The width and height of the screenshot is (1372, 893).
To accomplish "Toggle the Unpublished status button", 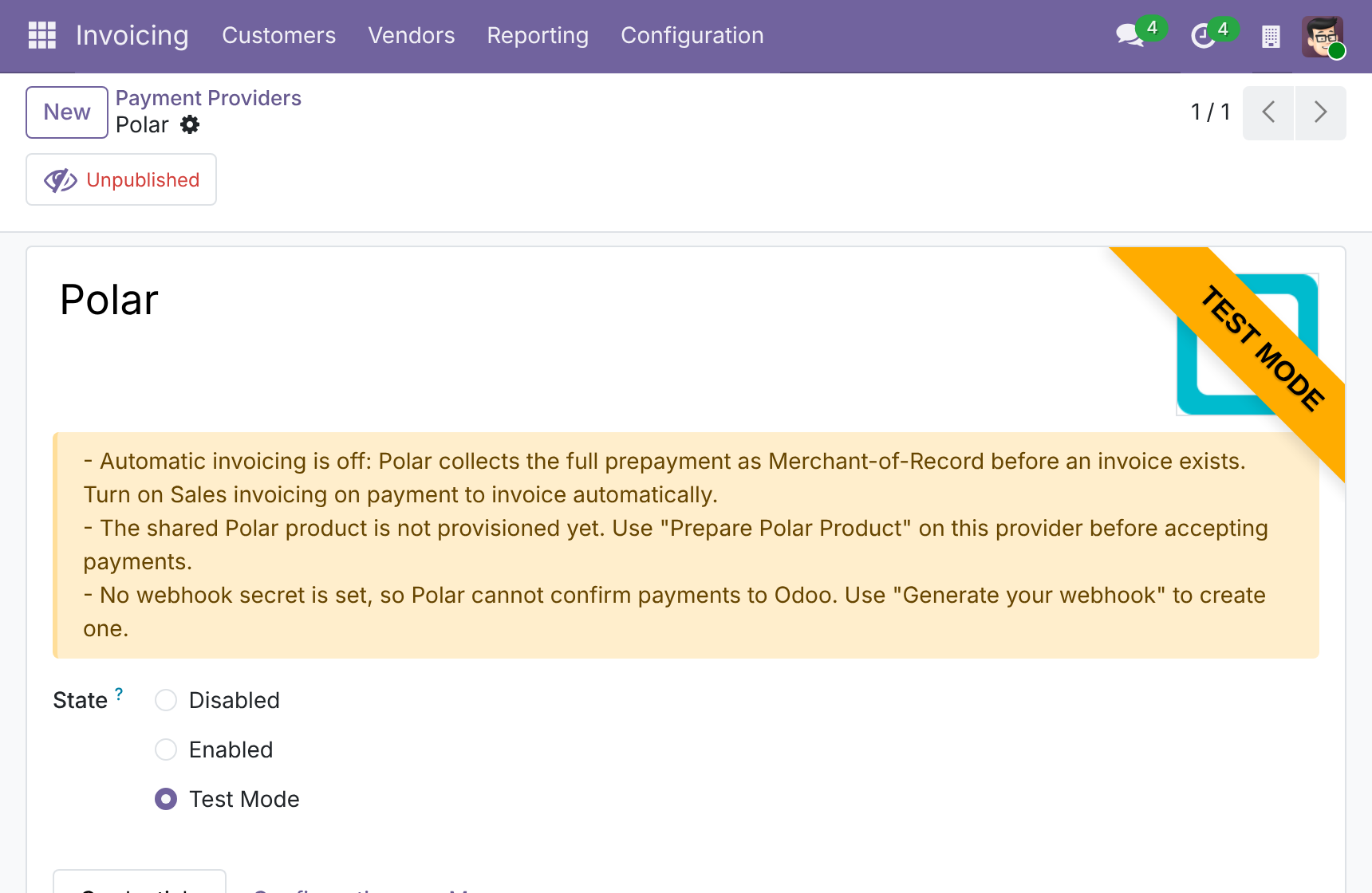I will pos(121,179).
